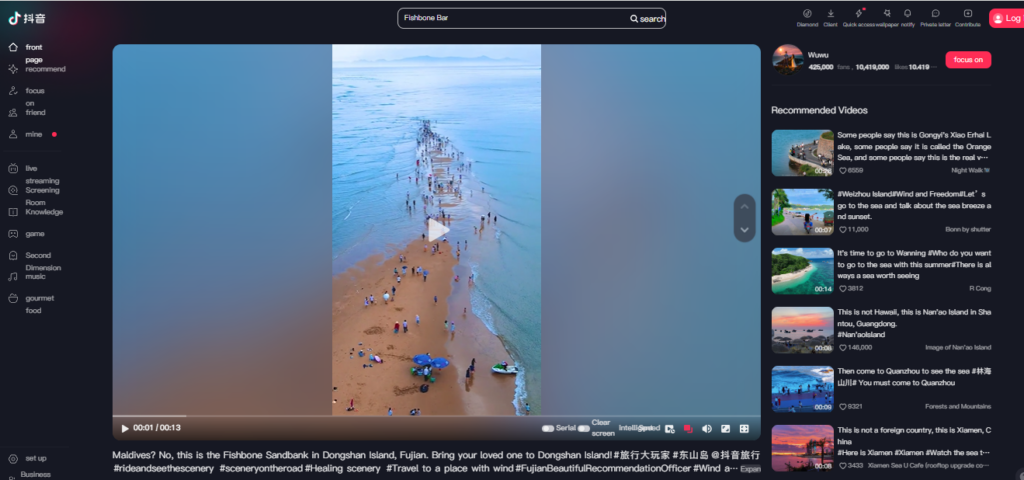Open the notify bell icon
This screenshot has width=1024, height=480.
(x=907, y=14)
